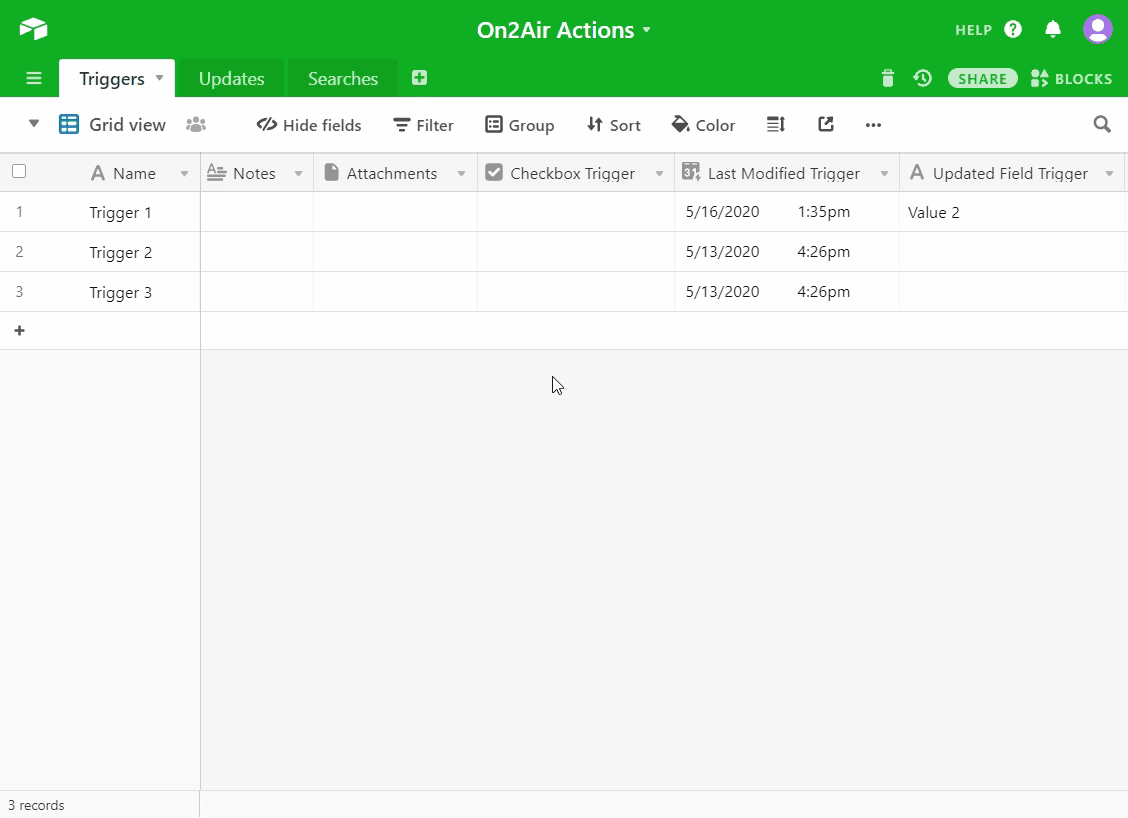Click the add table plus icon

(420, 78)
